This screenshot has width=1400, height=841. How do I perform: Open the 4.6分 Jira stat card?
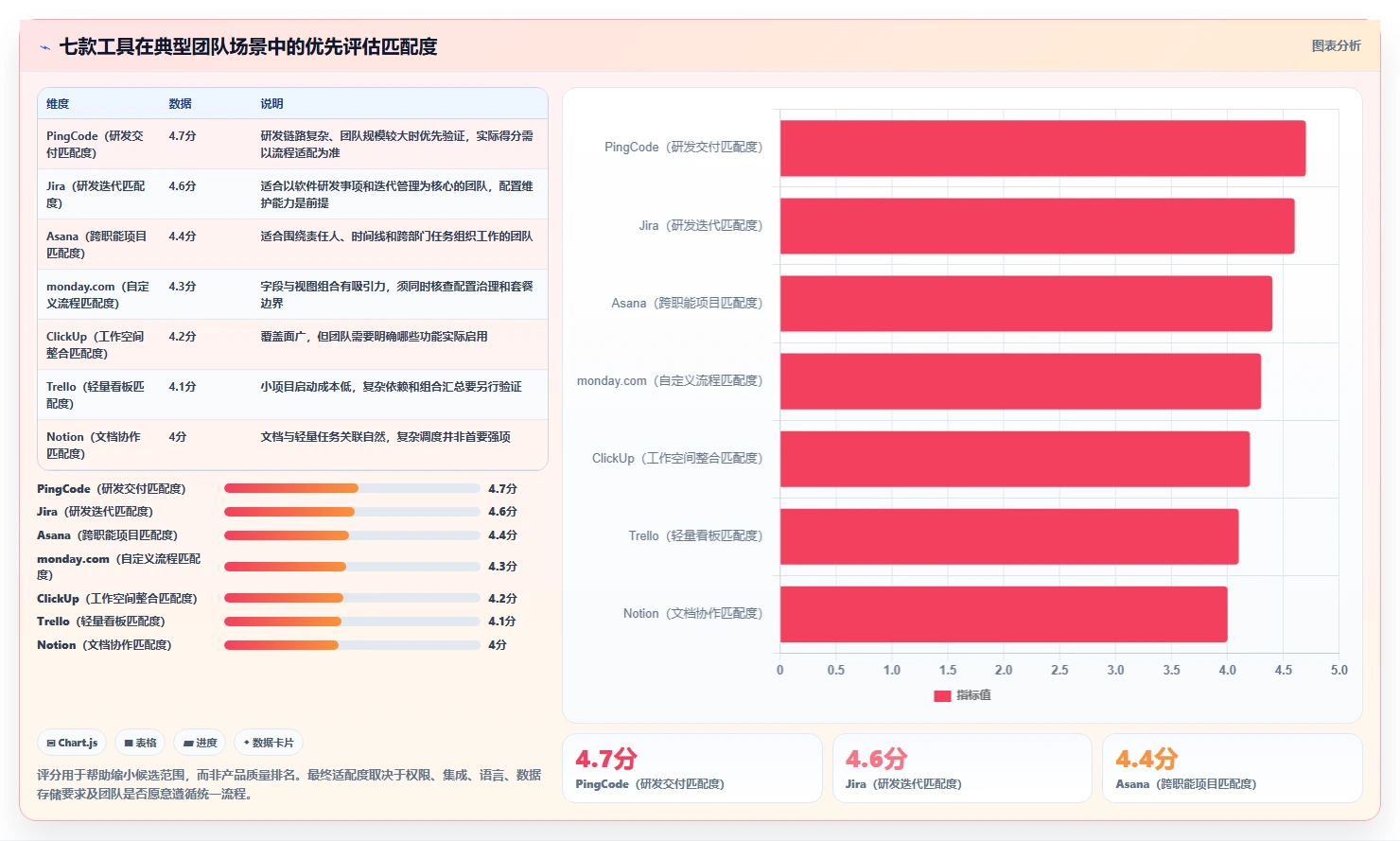click(962, 768)
